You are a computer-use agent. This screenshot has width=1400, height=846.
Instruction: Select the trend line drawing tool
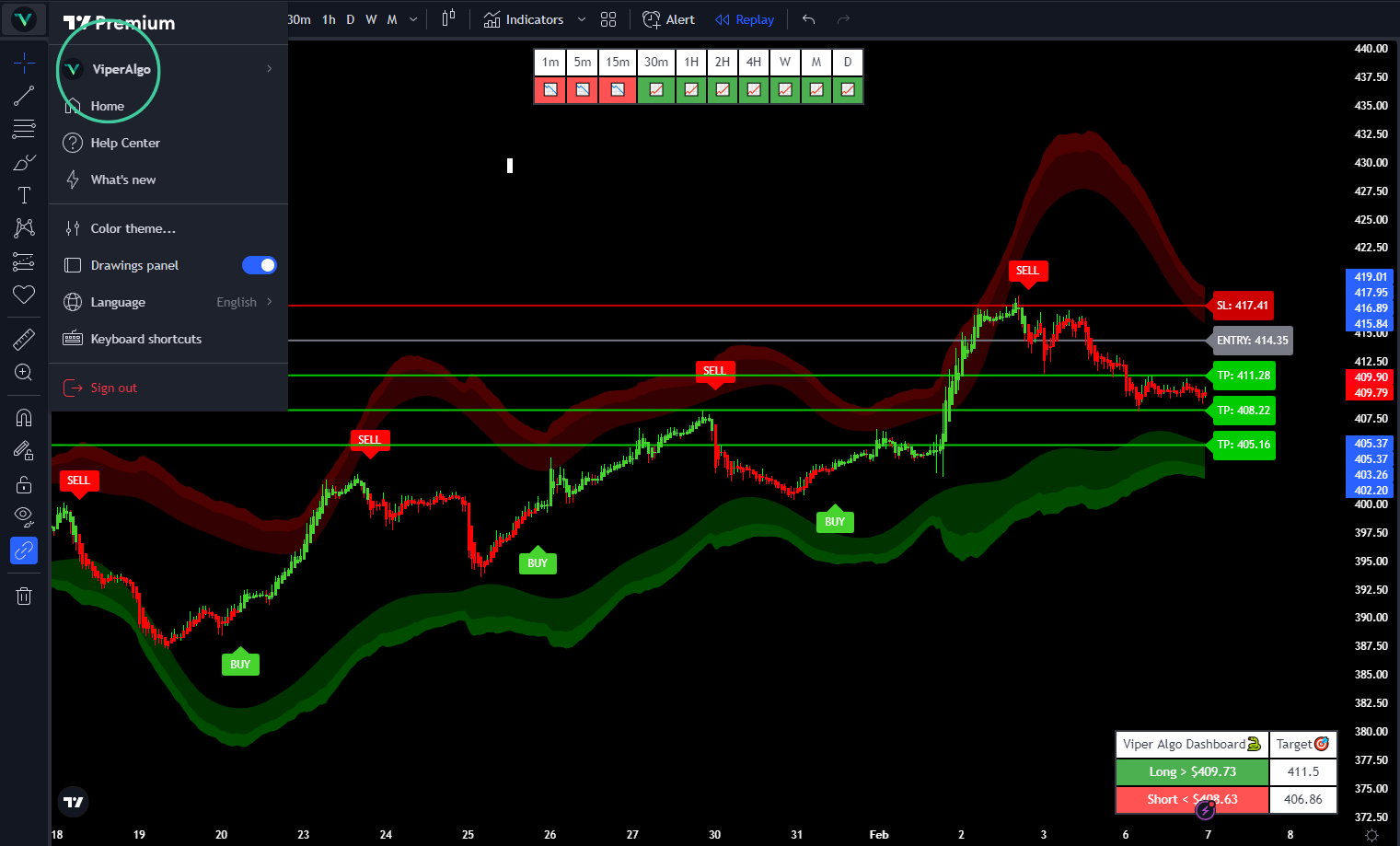(x=24, y=96)
